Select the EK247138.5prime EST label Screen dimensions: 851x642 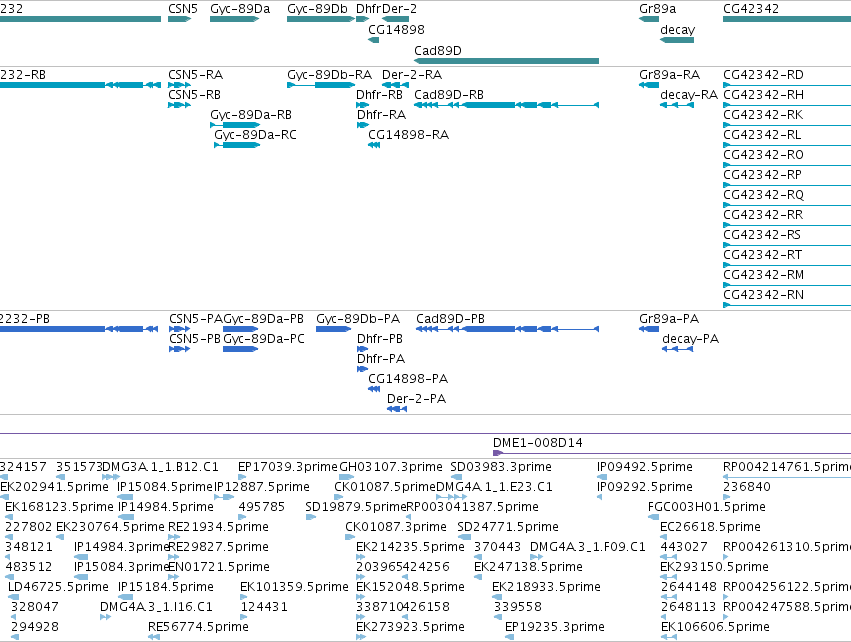pyautogui.click(x=528, y=568)
